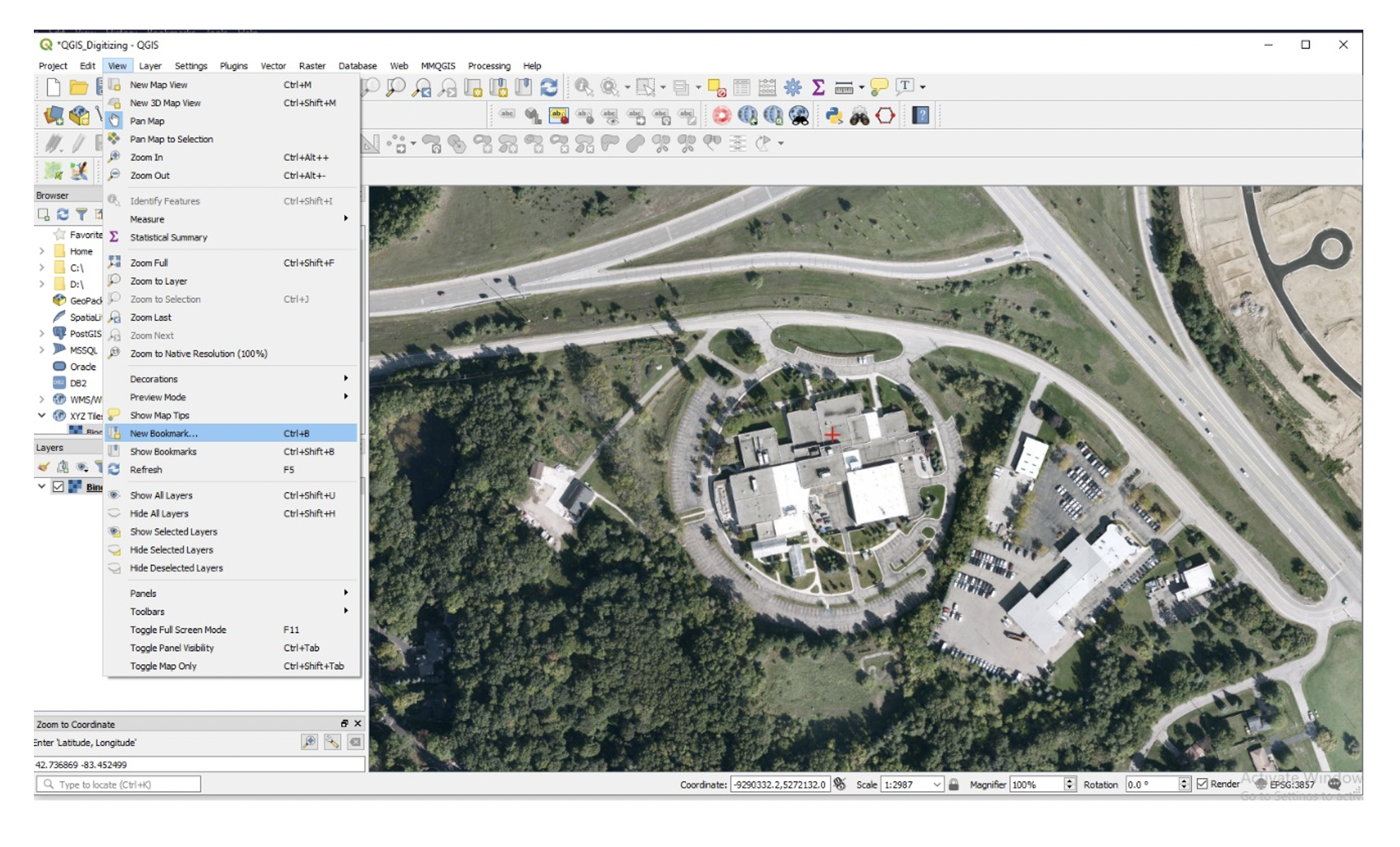Open project folder icon in toolbar
Viewport: 1400px width, 847px height.
tap(78, 87)
